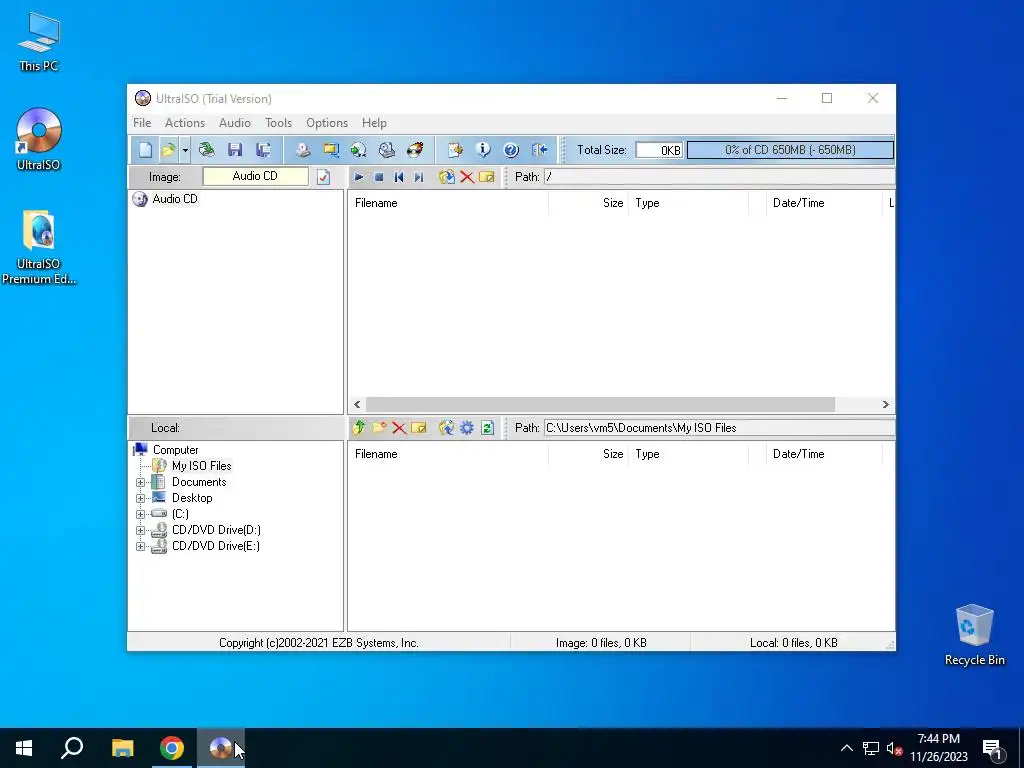Click the Up folder icon in Local toolbar
The width and height of the screenshot is (1024, 768).
(359, 428)
